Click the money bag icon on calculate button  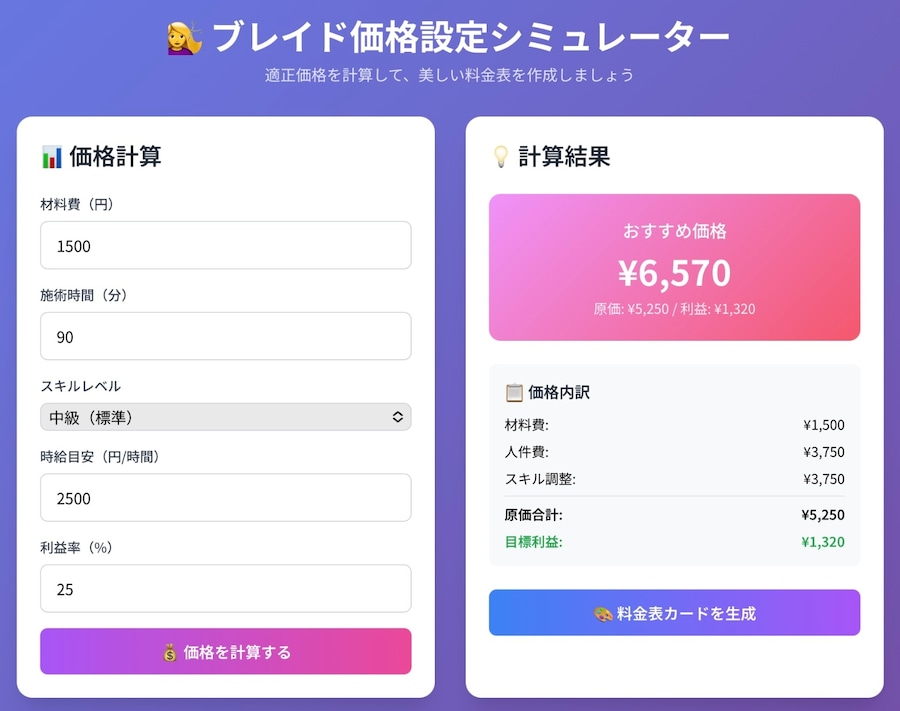[x=169, y=652]
